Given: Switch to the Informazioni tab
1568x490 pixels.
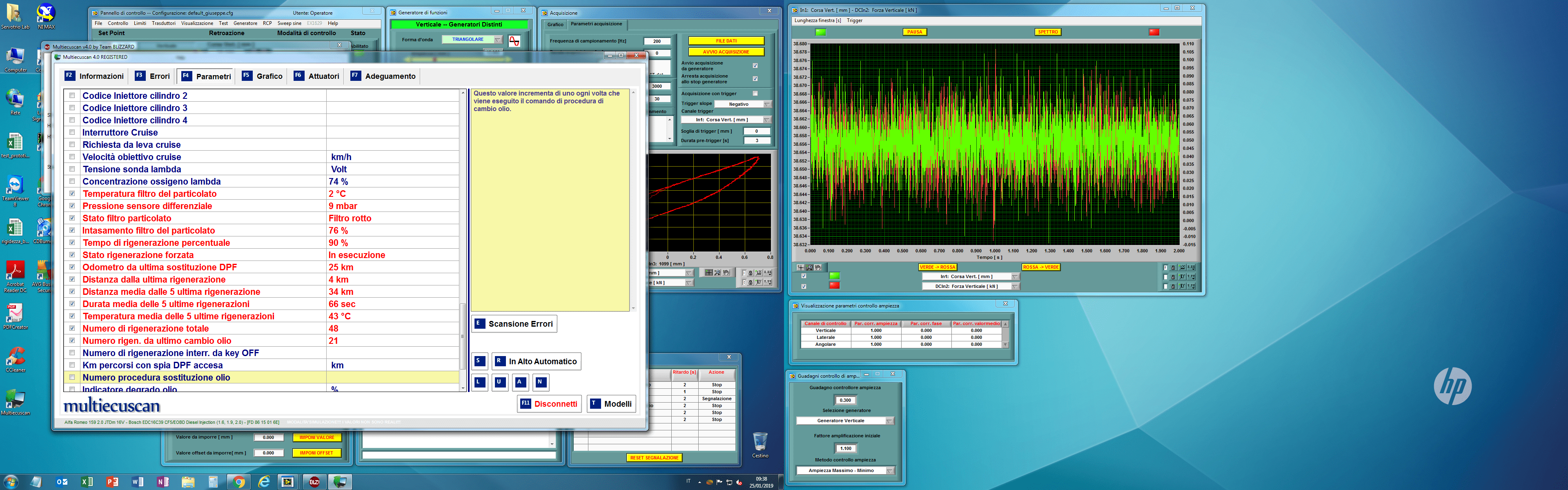Looking at the screenshot, I should click(94, 76).
